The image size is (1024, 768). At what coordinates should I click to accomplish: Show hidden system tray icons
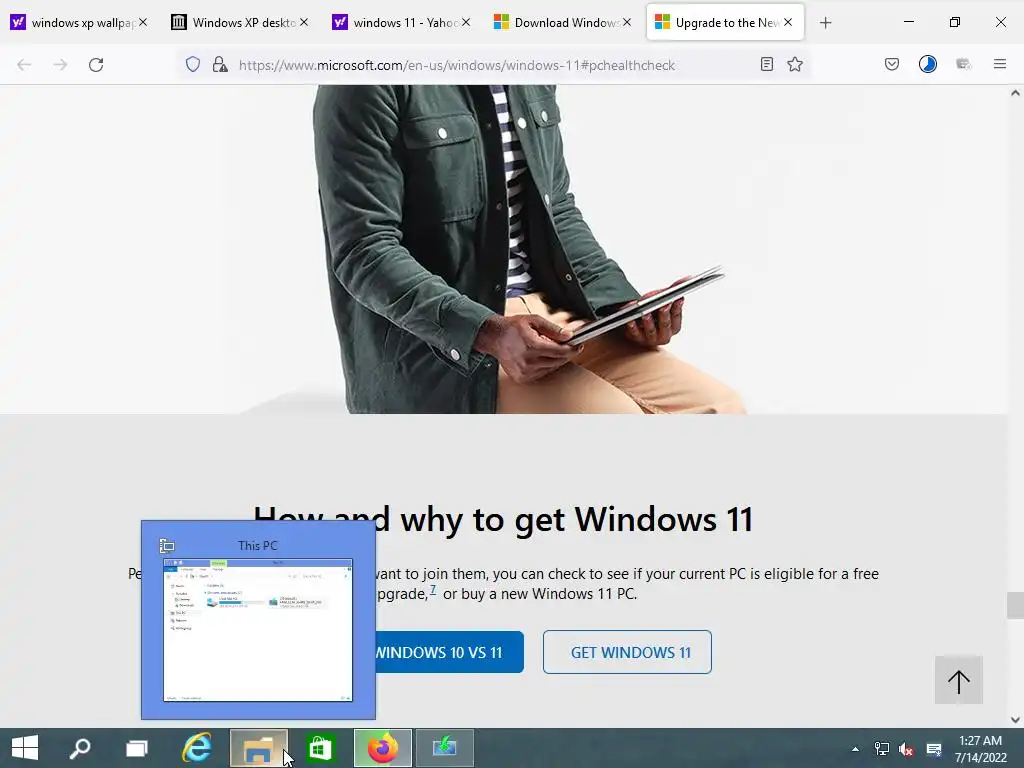pos(855,749)
